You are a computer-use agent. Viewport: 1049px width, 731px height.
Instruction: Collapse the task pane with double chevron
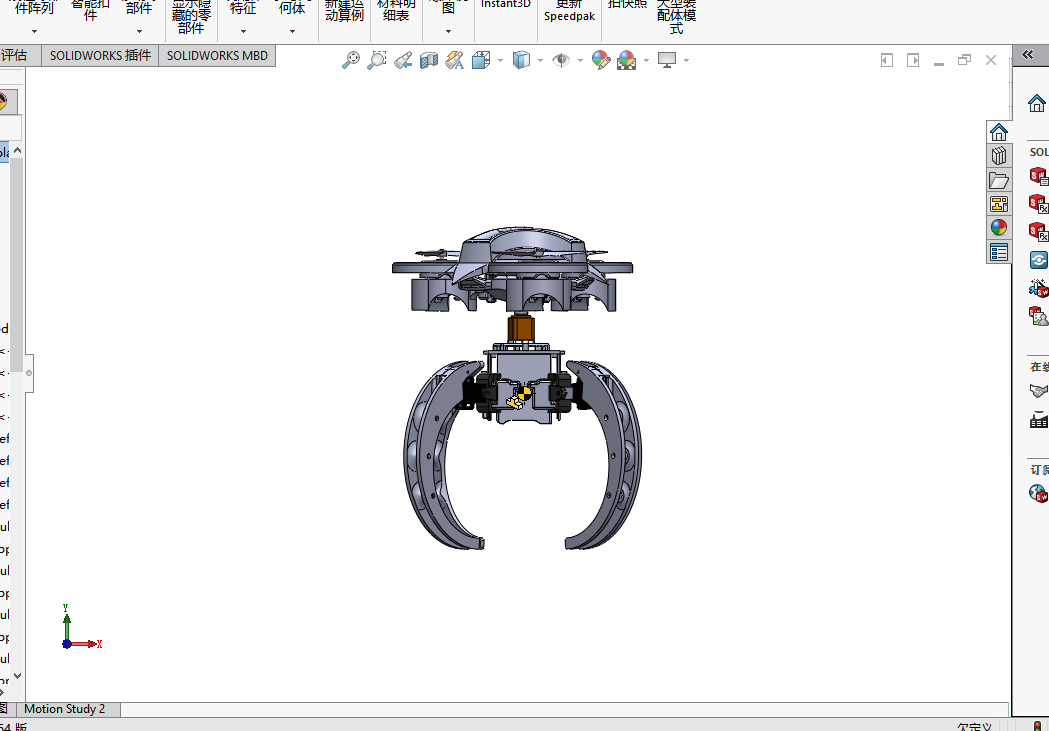1028,55
